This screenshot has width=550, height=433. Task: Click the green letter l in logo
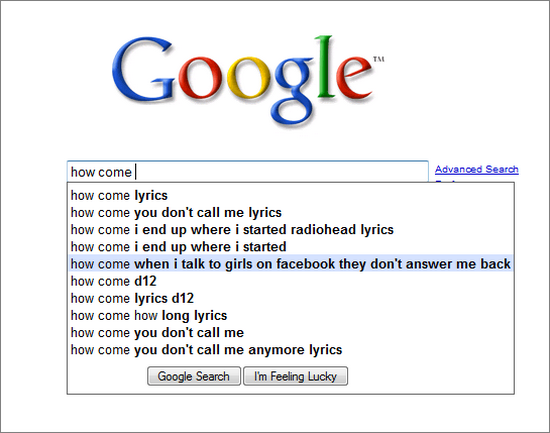pos(325,66)
